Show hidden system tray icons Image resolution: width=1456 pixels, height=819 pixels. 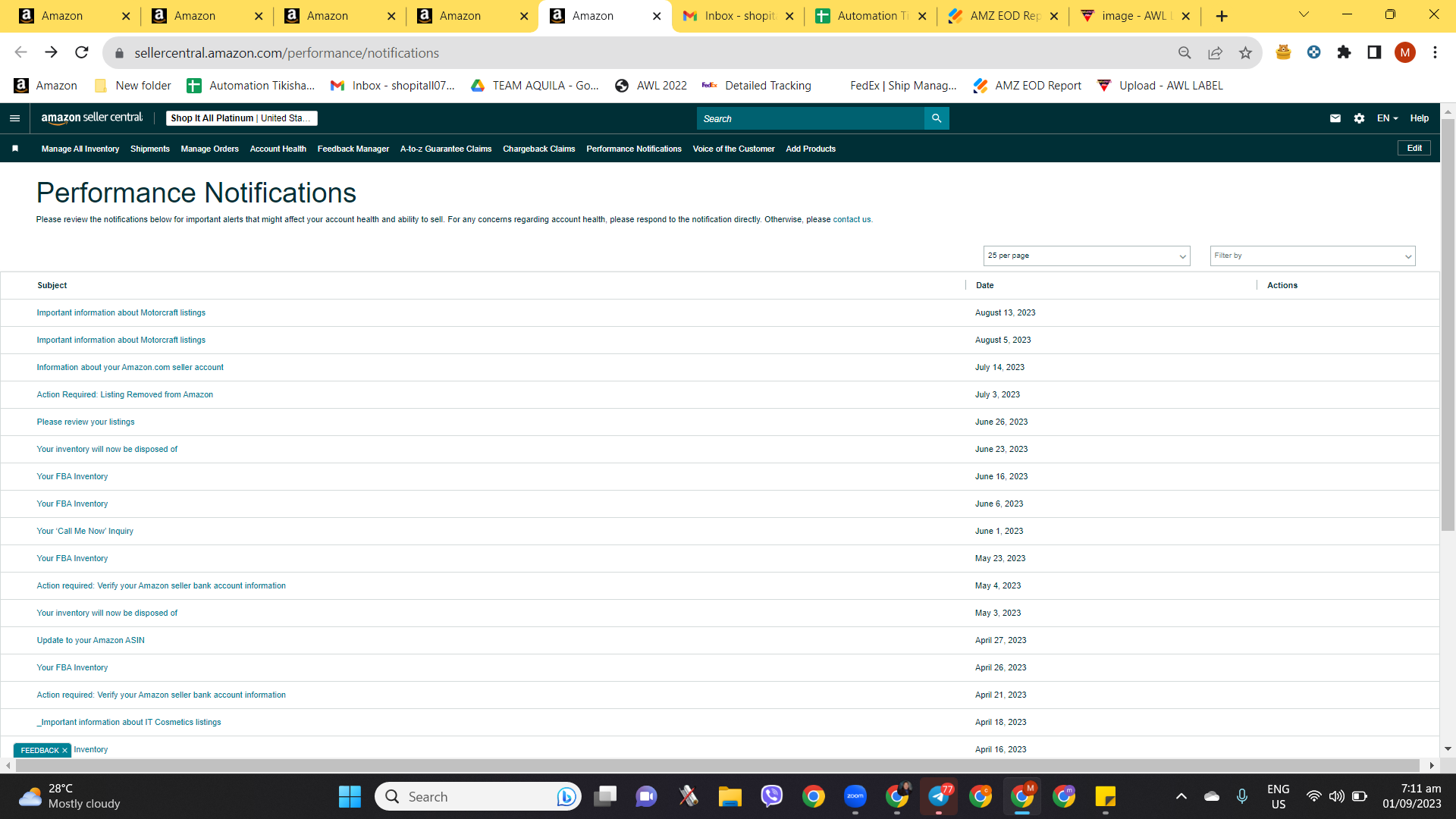coord(1181,796)
